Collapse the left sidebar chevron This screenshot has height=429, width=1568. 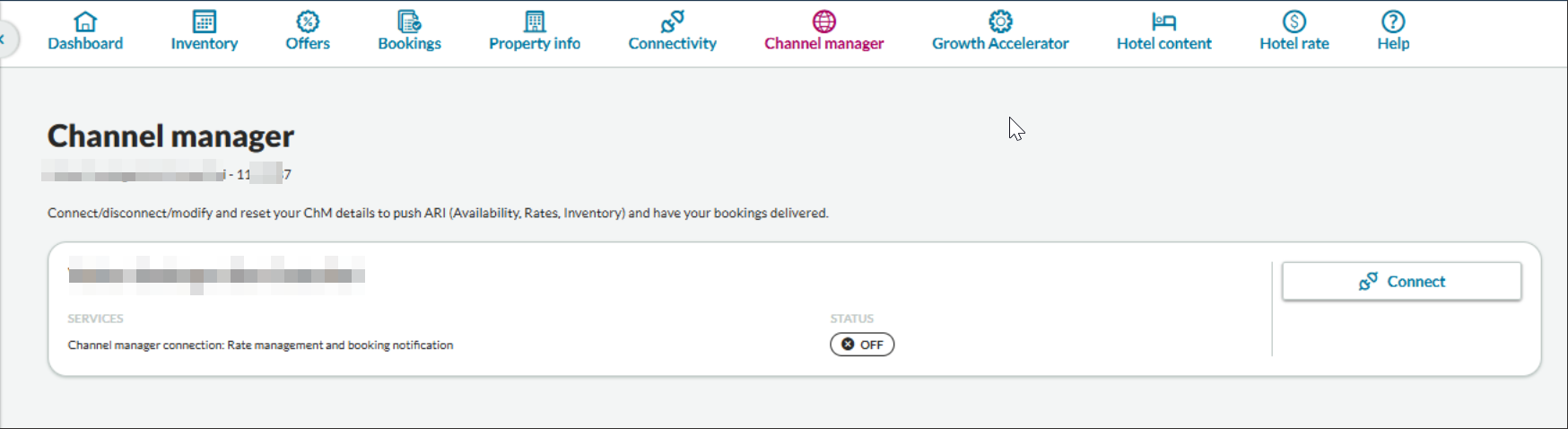pyautogui.click(x=4, y=39)
